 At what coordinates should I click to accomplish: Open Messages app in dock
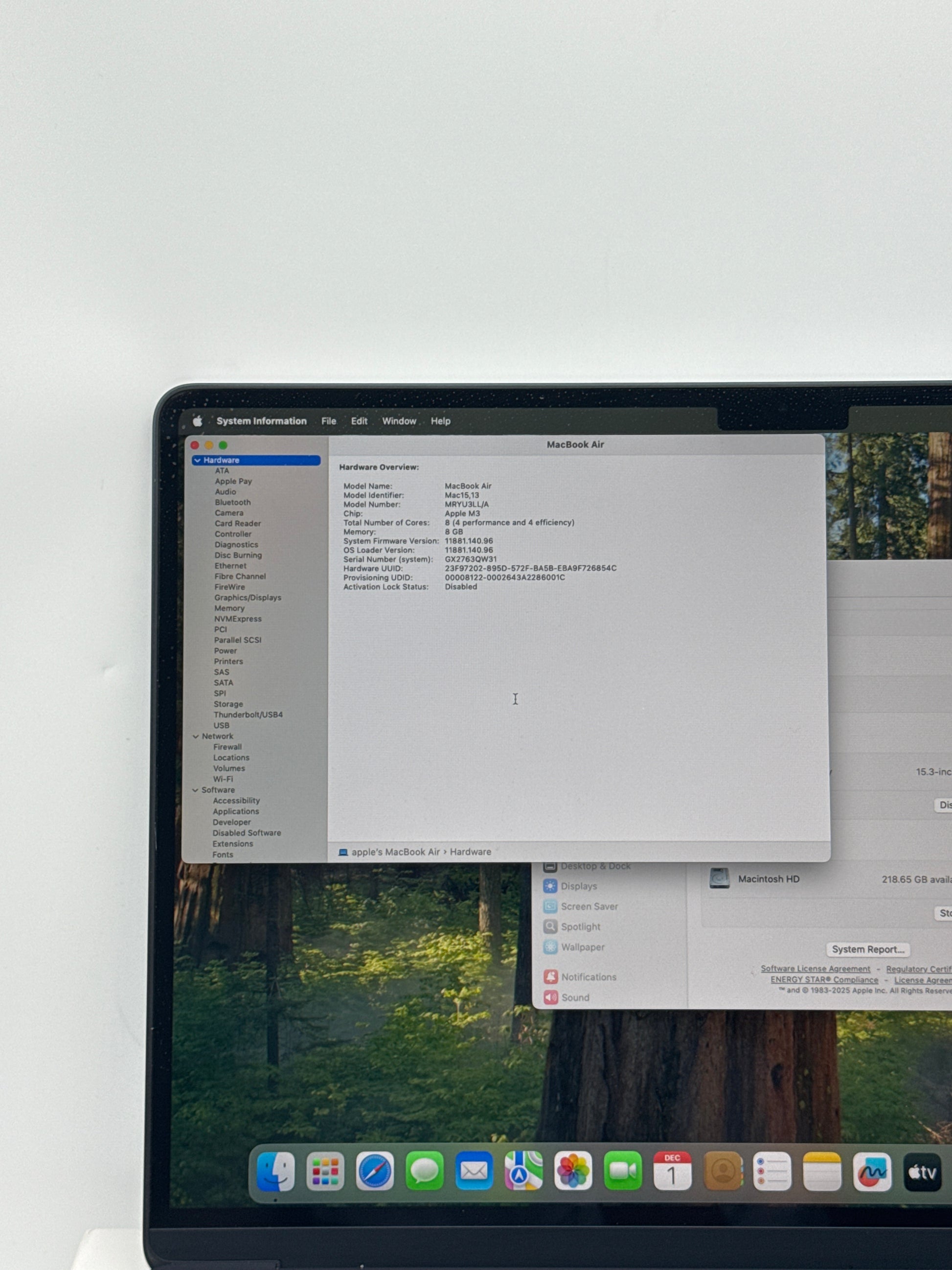[425, 1171]
